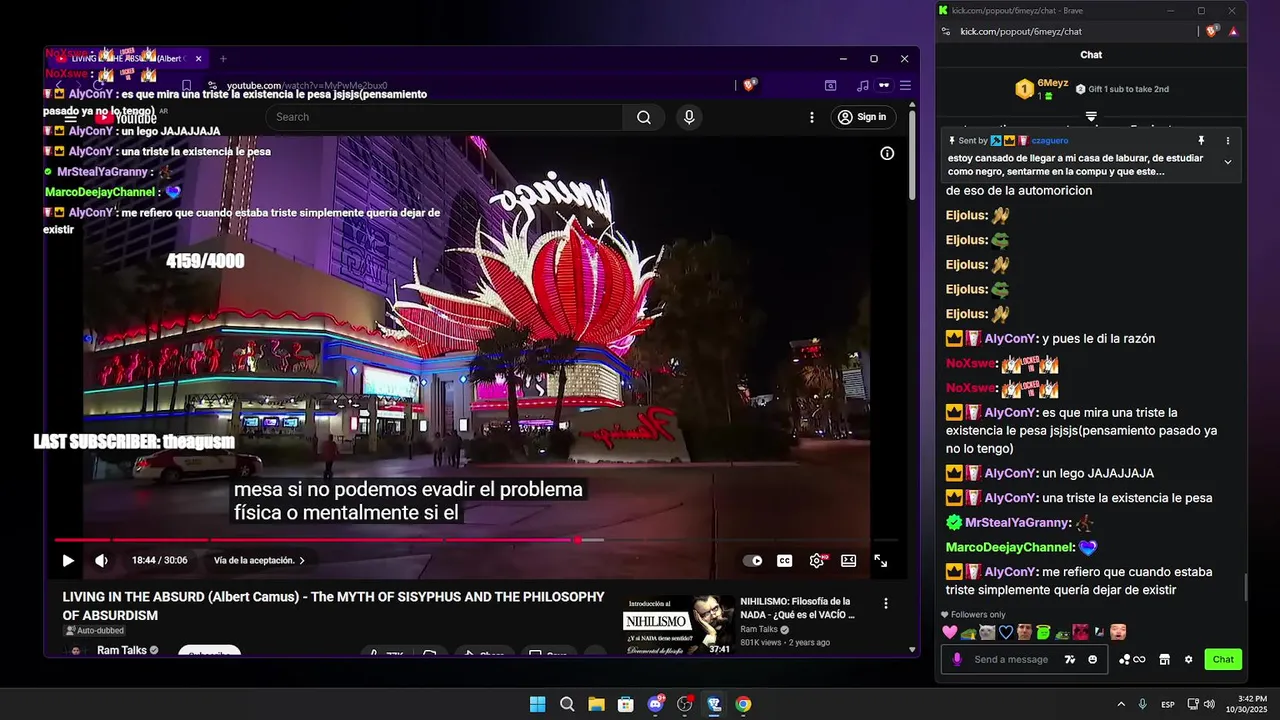Toggle the YouTube autoplay switch
Screen dimensions: 1280x720
[x=753, y=561]
